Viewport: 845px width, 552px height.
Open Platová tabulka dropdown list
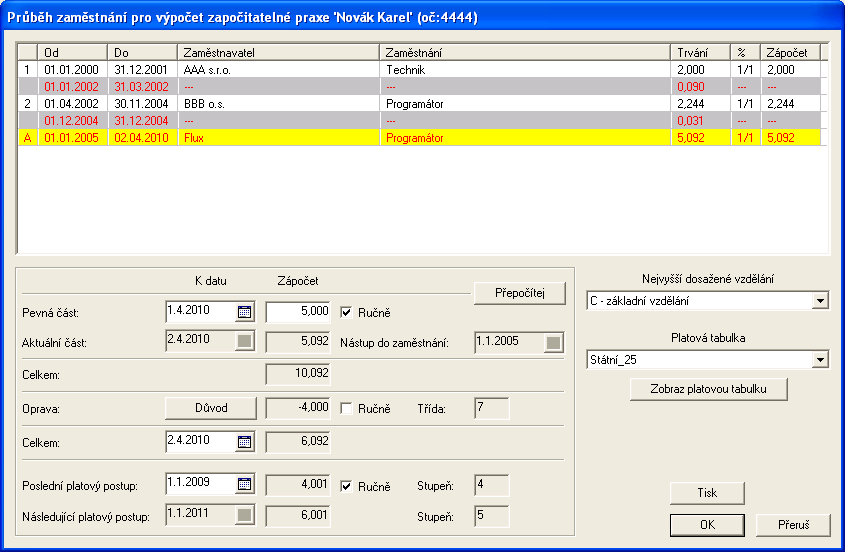pyautogui.click(x=820, y=360)
